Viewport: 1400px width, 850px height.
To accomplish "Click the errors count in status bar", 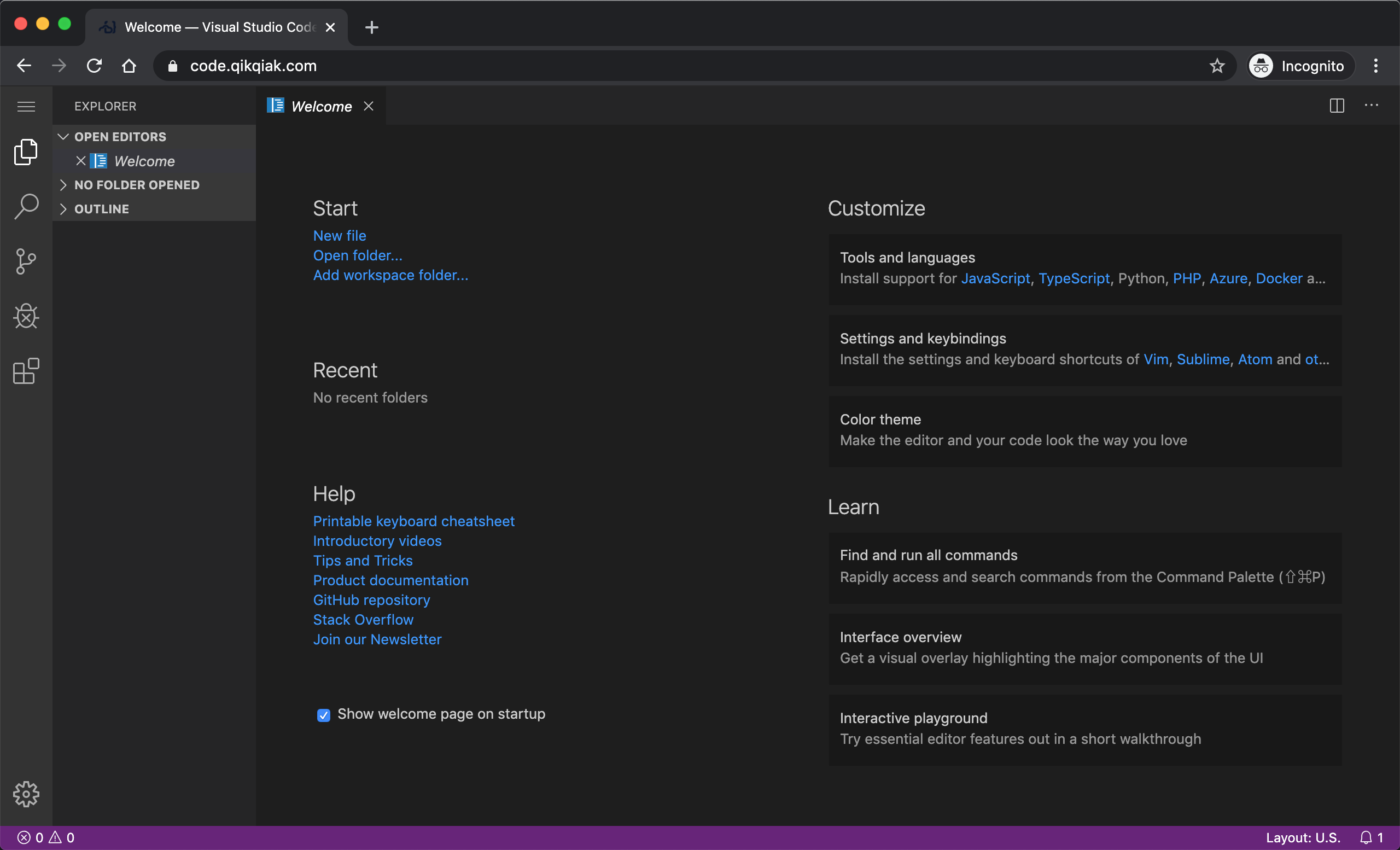I will 31,837.
